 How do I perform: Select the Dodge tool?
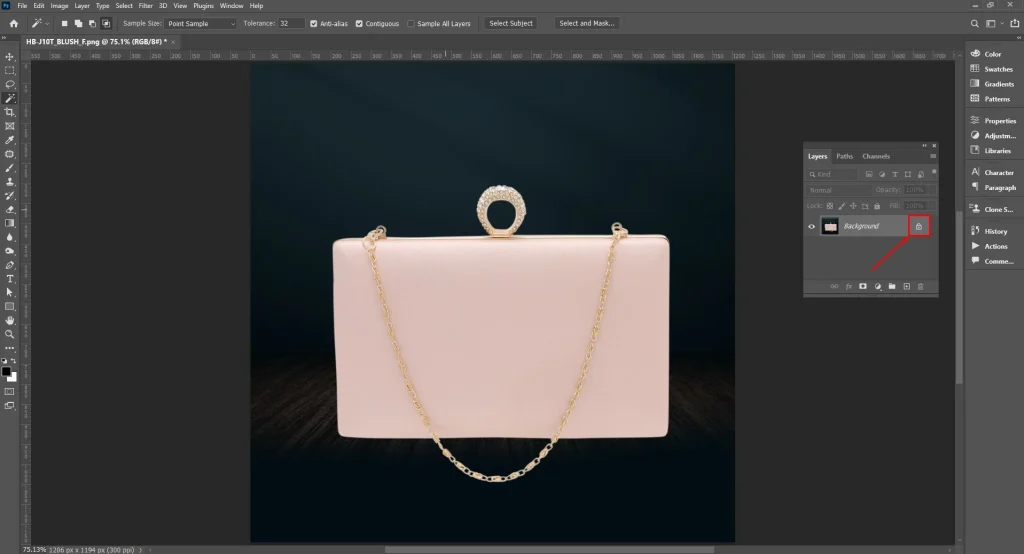pos(10,251)
